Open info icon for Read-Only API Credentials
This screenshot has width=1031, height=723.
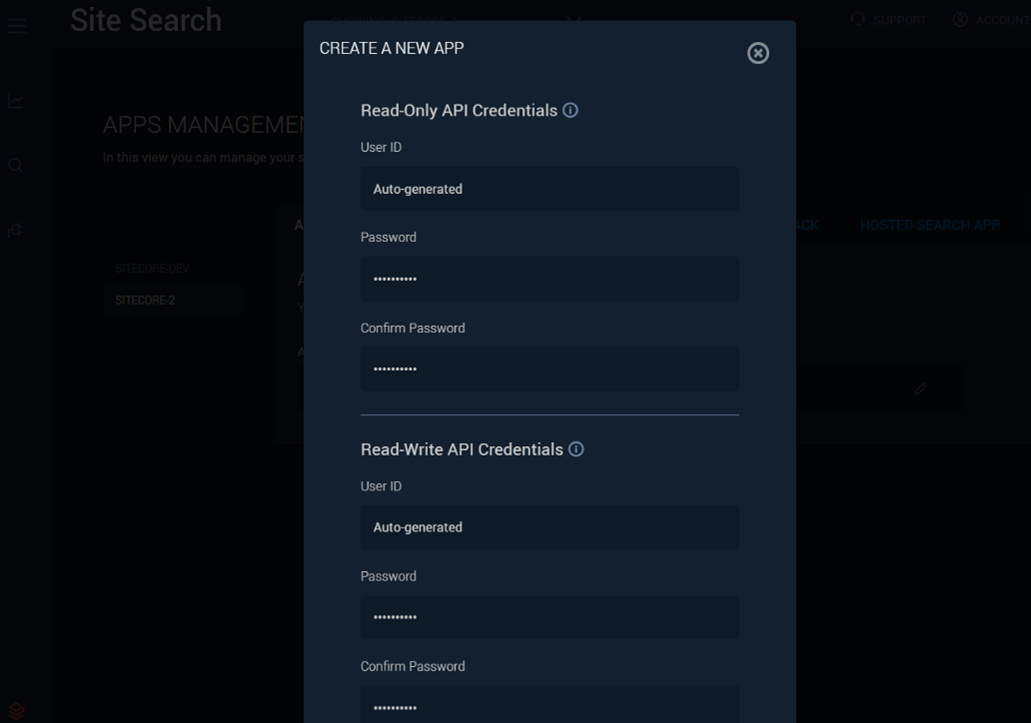tap(570, 110)
